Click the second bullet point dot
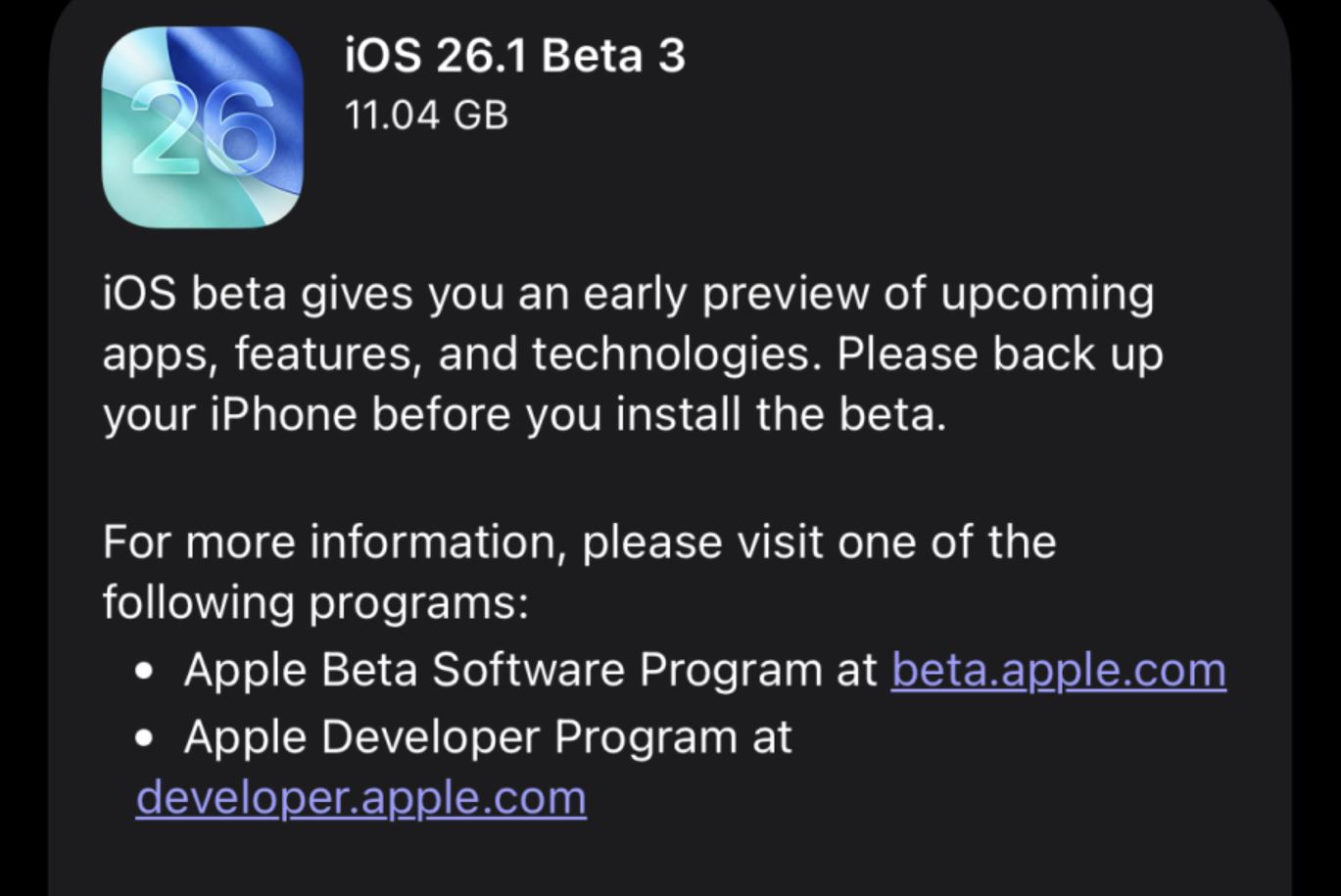This screenshot has height=896, width=1341. pos(146,738)
